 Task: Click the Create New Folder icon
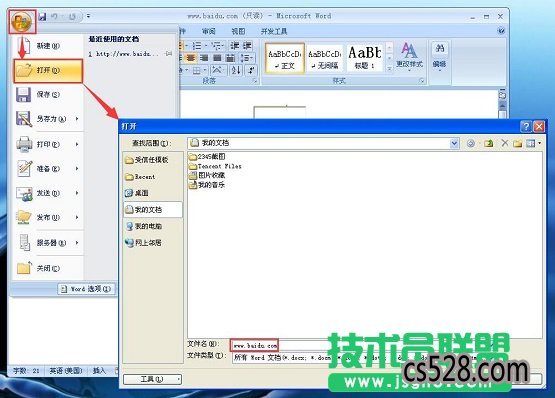[x=517, y=143]
